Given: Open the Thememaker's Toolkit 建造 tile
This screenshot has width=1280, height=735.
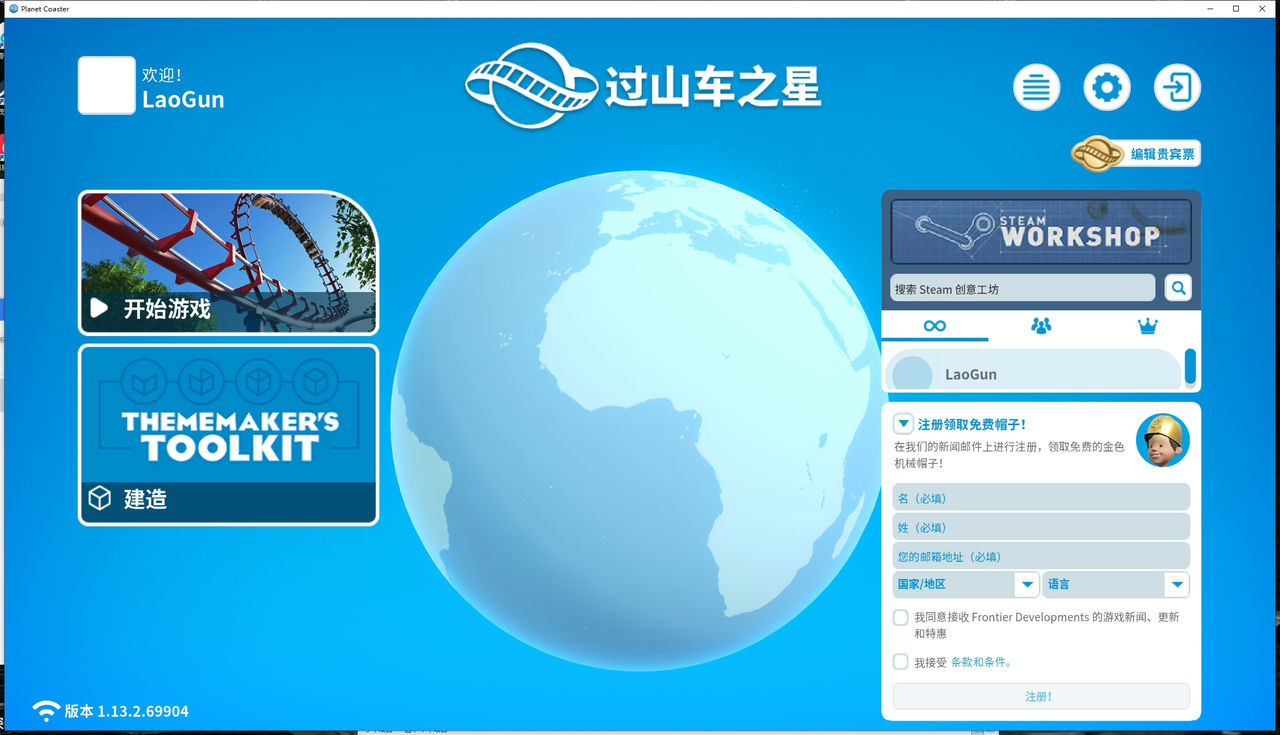Looking at the screenshot, I should click(x=228, y=435).
